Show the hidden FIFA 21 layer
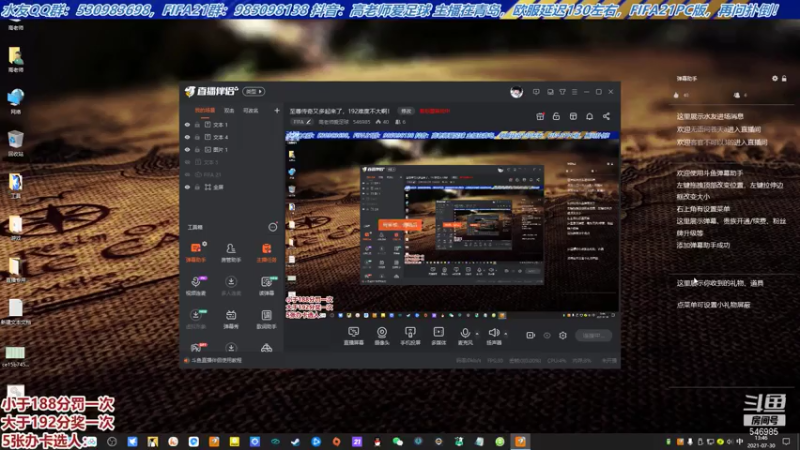800x450 pixels. (187, 174)
